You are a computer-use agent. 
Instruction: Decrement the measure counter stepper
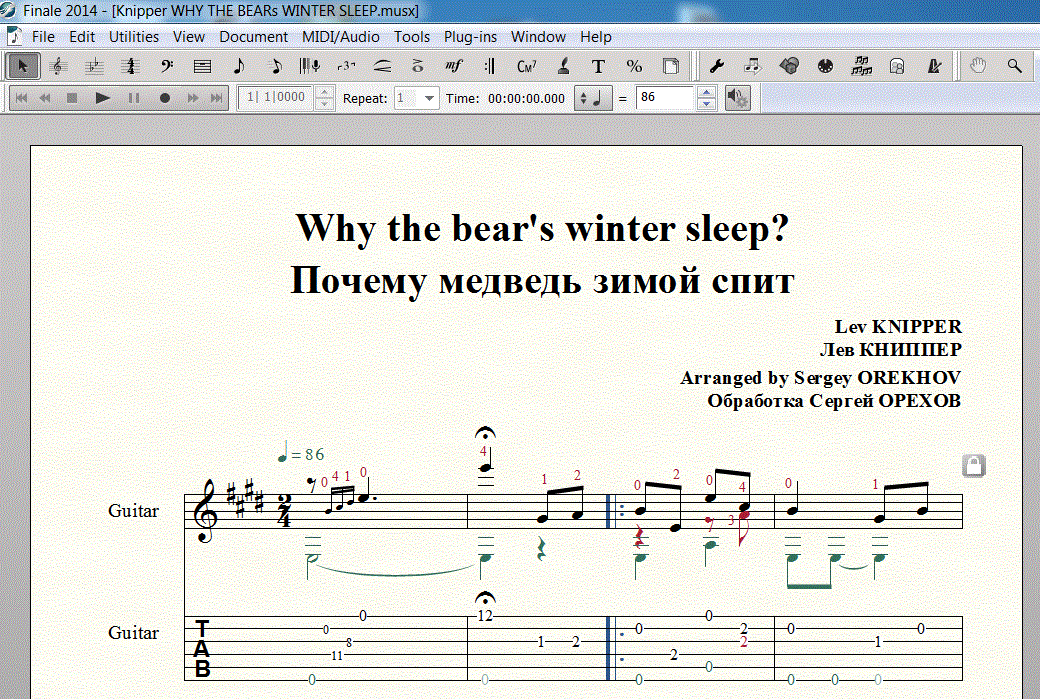324,104
